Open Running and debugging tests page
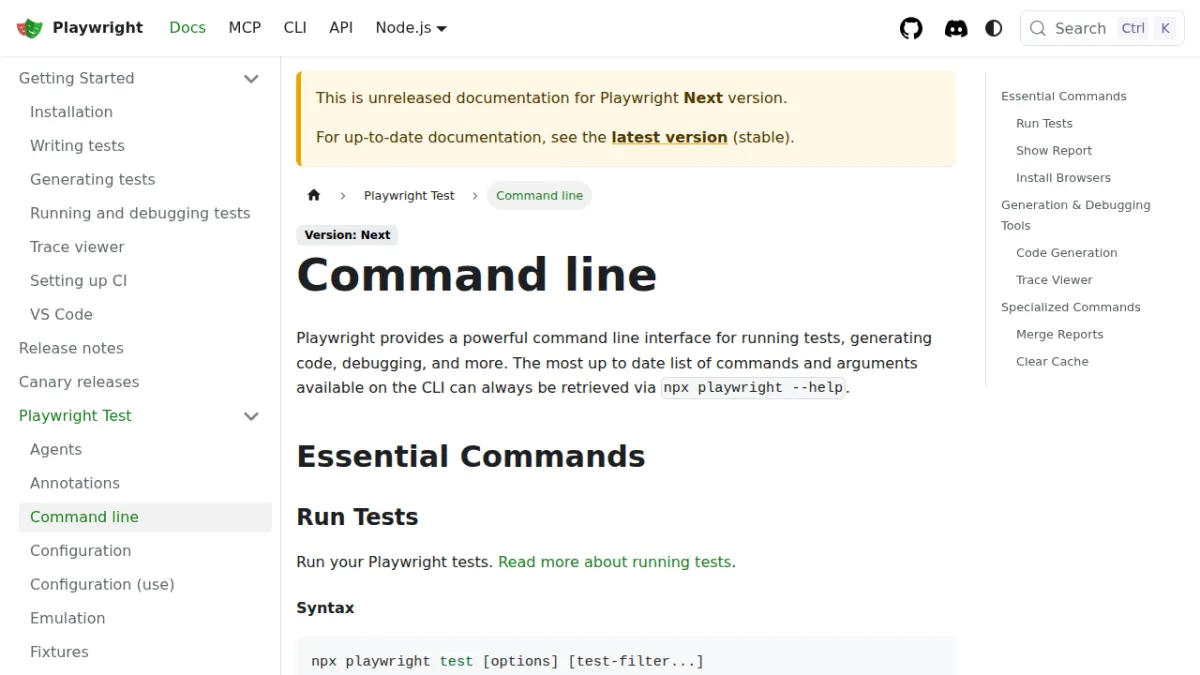Viewport: 1200px width, 675px height. click(140, 213)
